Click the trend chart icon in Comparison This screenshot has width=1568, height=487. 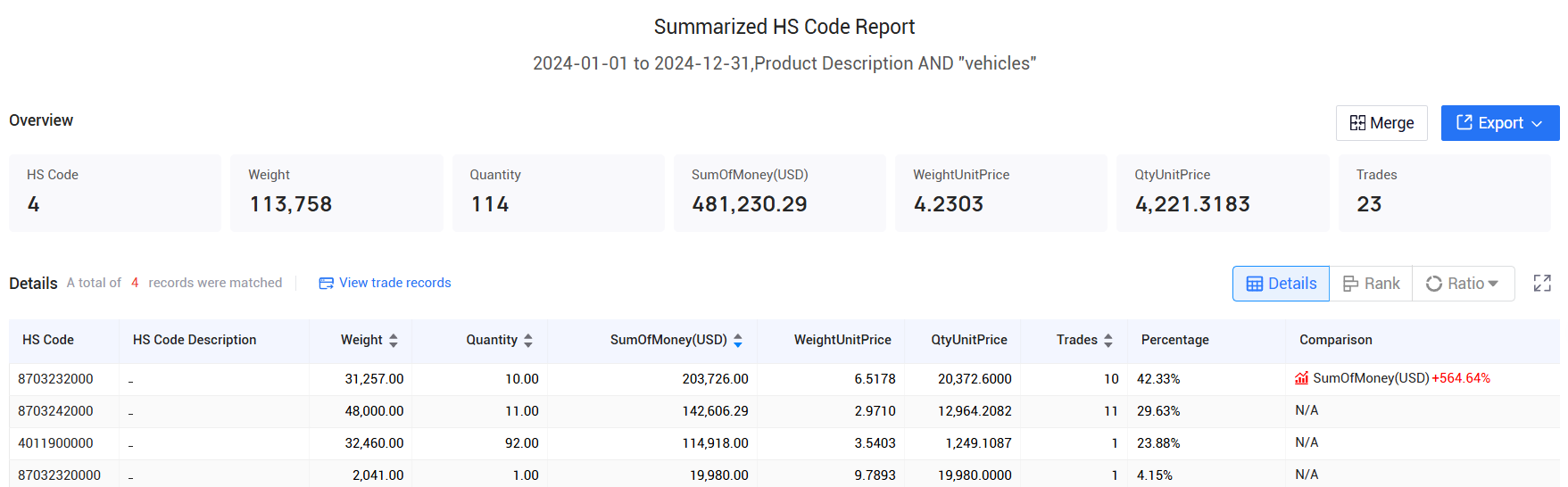[x=1302, y=378]
